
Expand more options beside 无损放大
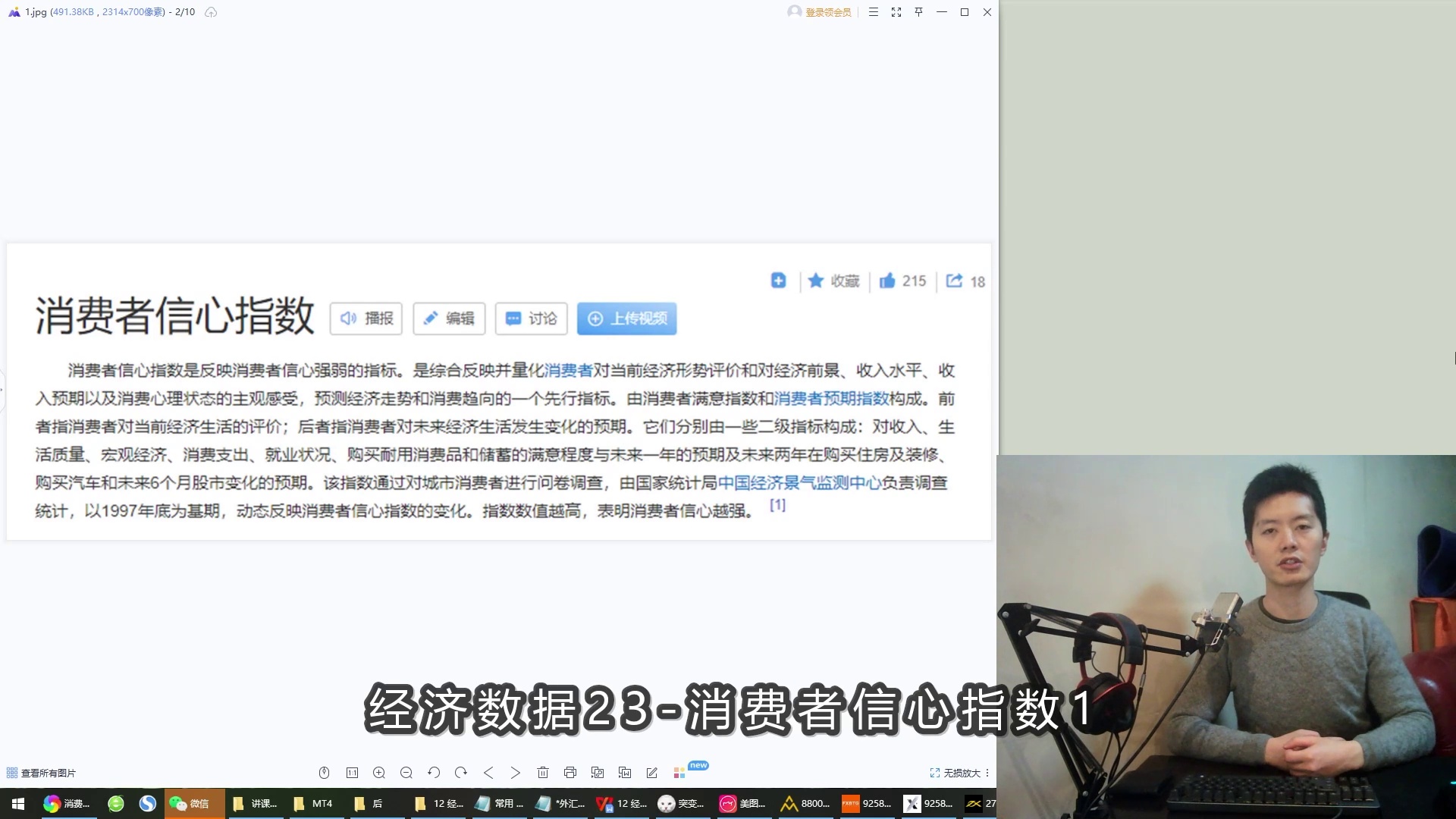pyautogui.click(x=987, y=773)
